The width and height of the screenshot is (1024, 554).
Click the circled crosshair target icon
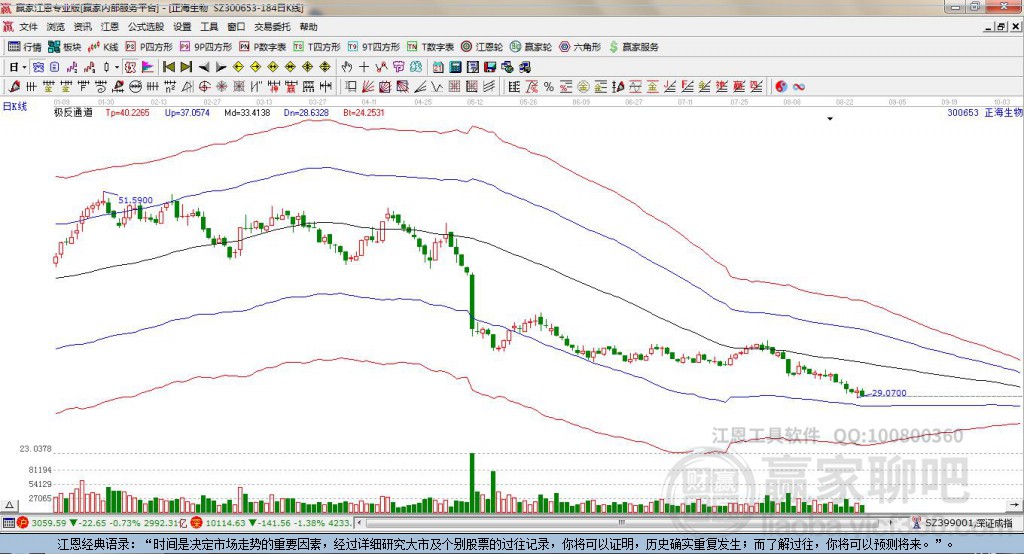[204, 86]
